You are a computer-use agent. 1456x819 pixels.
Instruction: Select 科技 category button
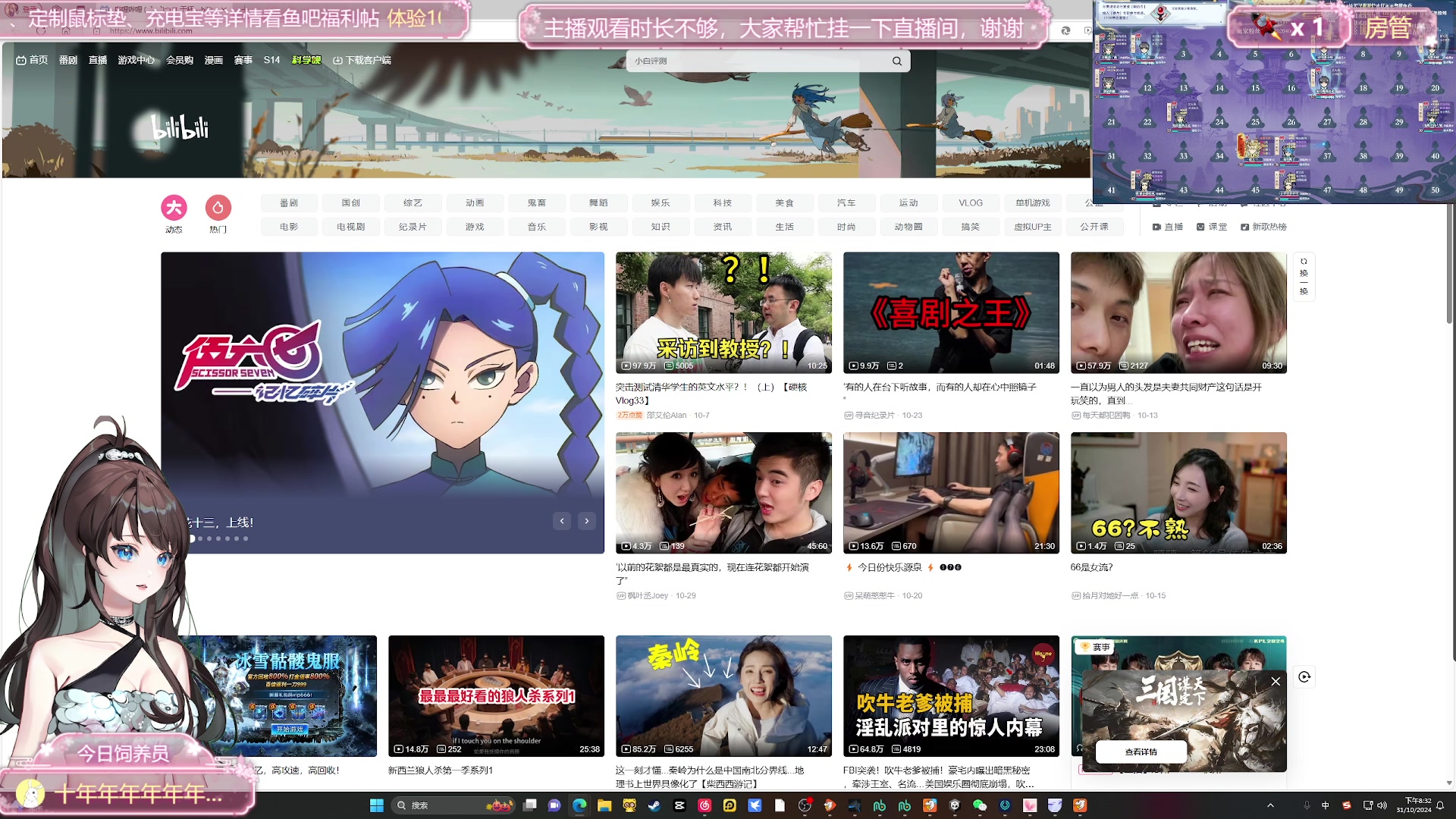click(723, 202)
